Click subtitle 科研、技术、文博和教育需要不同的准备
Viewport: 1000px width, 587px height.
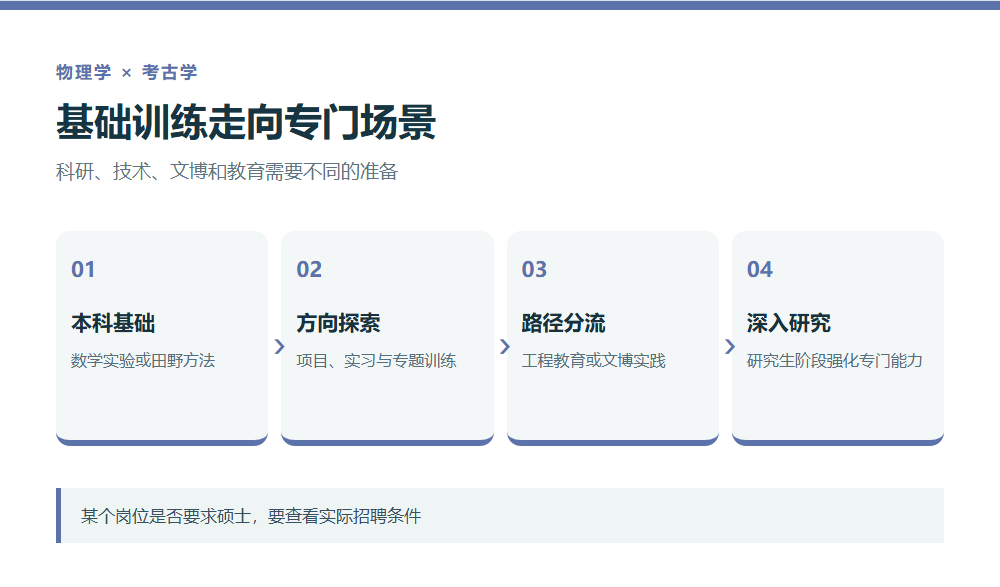tap(227, 171)
